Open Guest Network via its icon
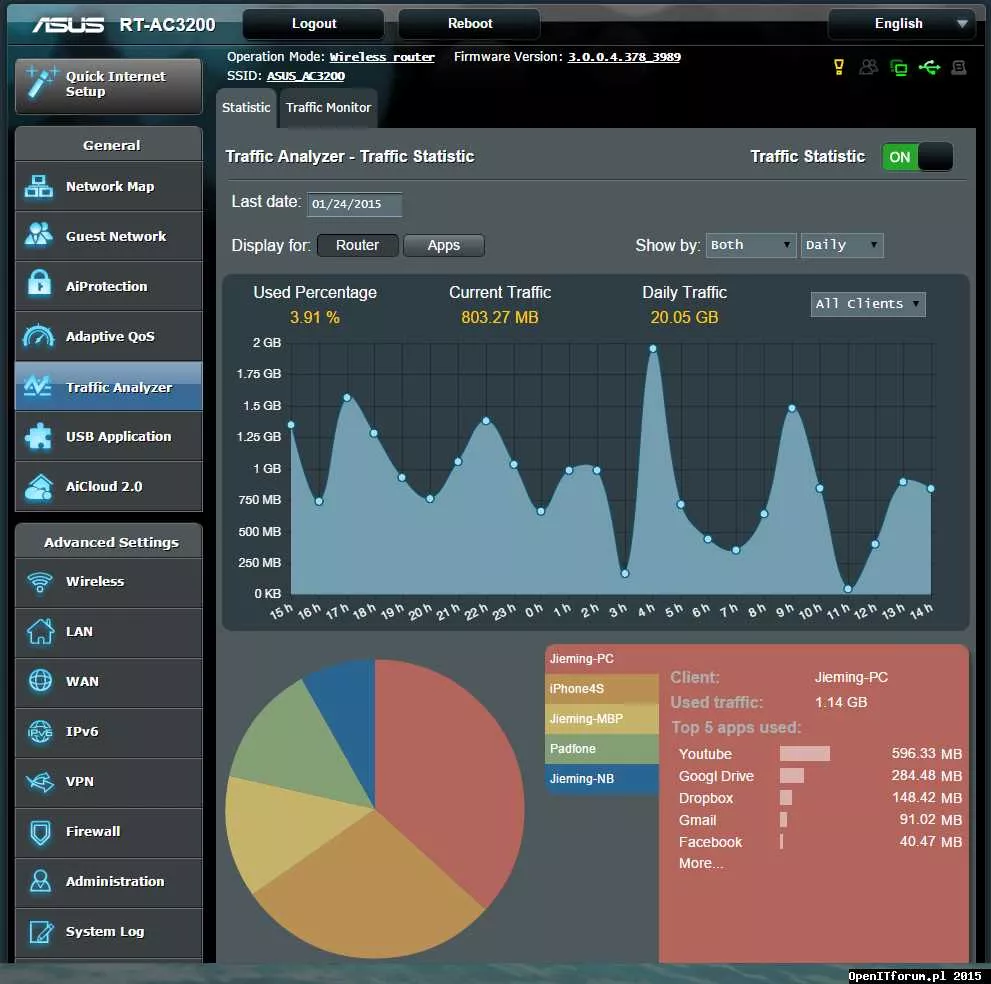 click(x=39, y=235)
